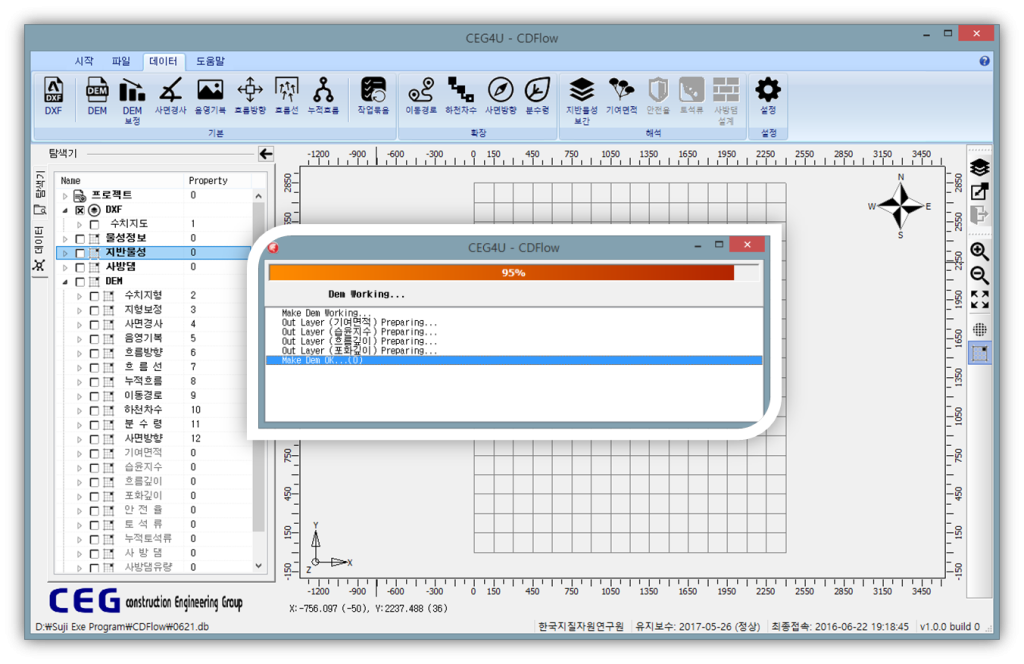Collapse the DEM tree node
This screenshot has width=1024, height=664.
pos(65,282)
